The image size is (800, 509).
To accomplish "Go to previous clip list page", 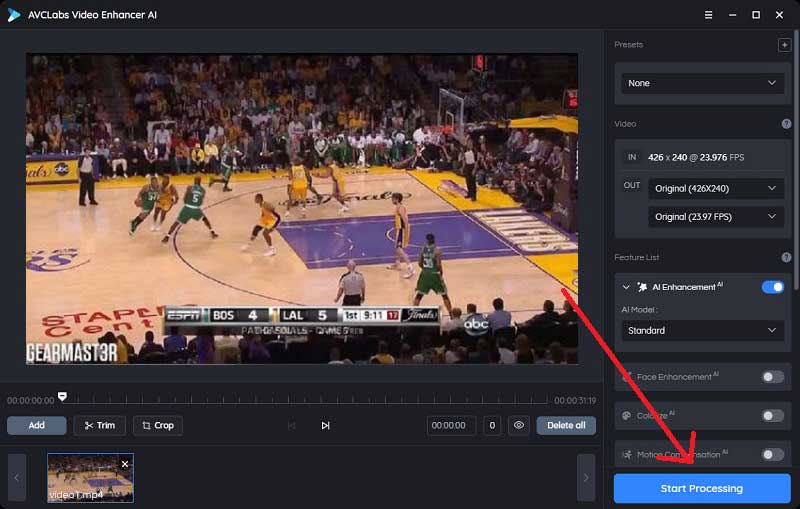I will pos(17,478).
